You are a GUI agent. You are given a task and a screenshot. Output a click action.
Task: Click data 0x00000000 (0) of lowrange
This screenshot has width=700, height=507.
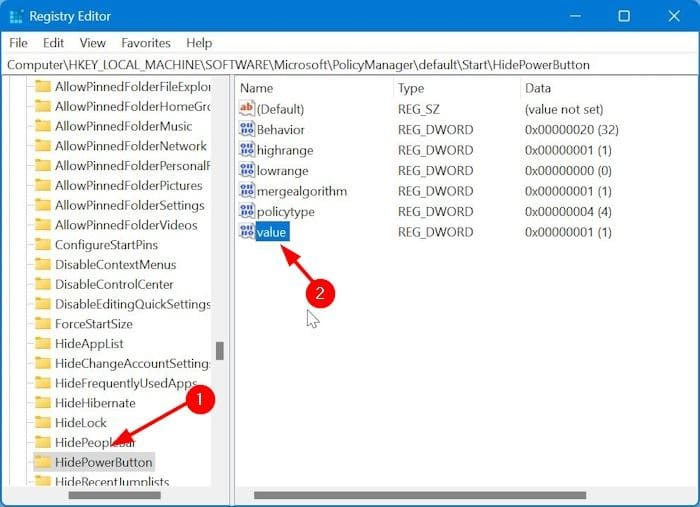tap(568, 170)
